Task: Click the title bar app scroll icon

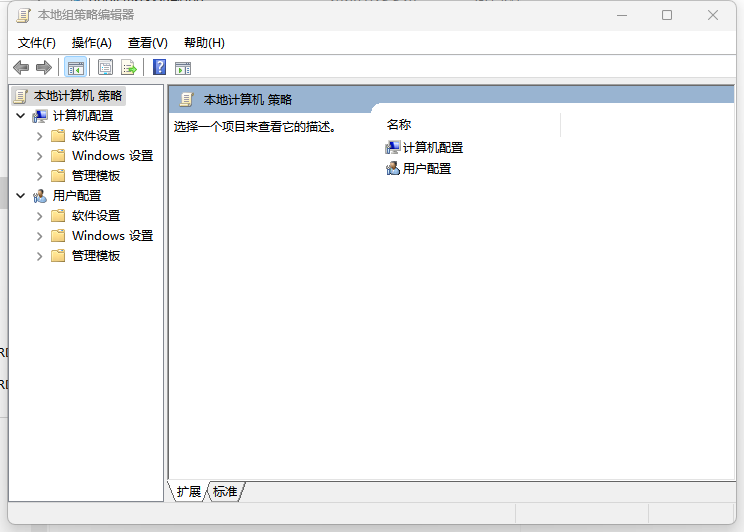Action: (x=23, y=15)
